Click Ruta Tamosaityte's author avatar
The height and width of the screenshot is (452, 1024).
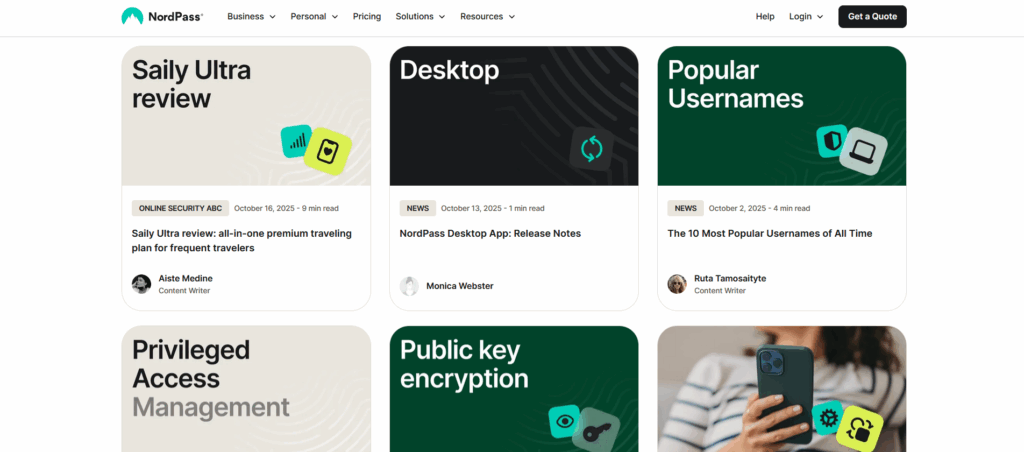coord(677,284)
